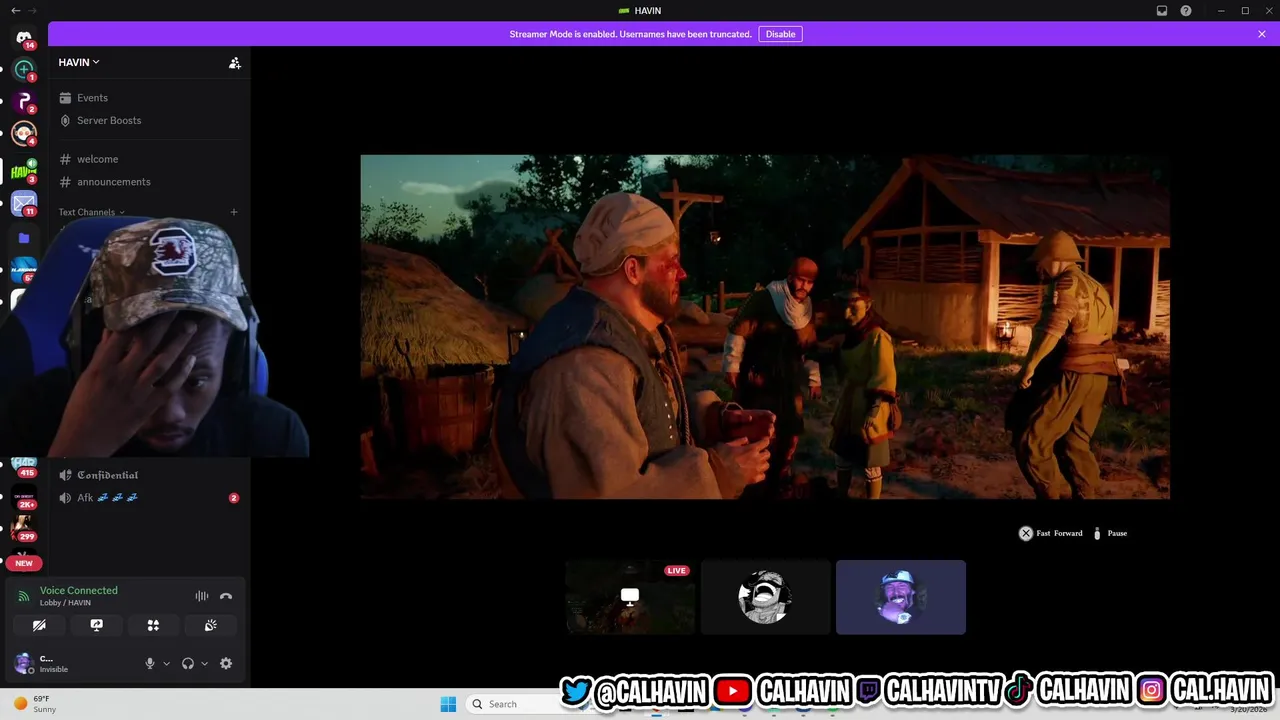
Task: Select the black-and-white avatar participant tile
Action: (x=765, y=597)
